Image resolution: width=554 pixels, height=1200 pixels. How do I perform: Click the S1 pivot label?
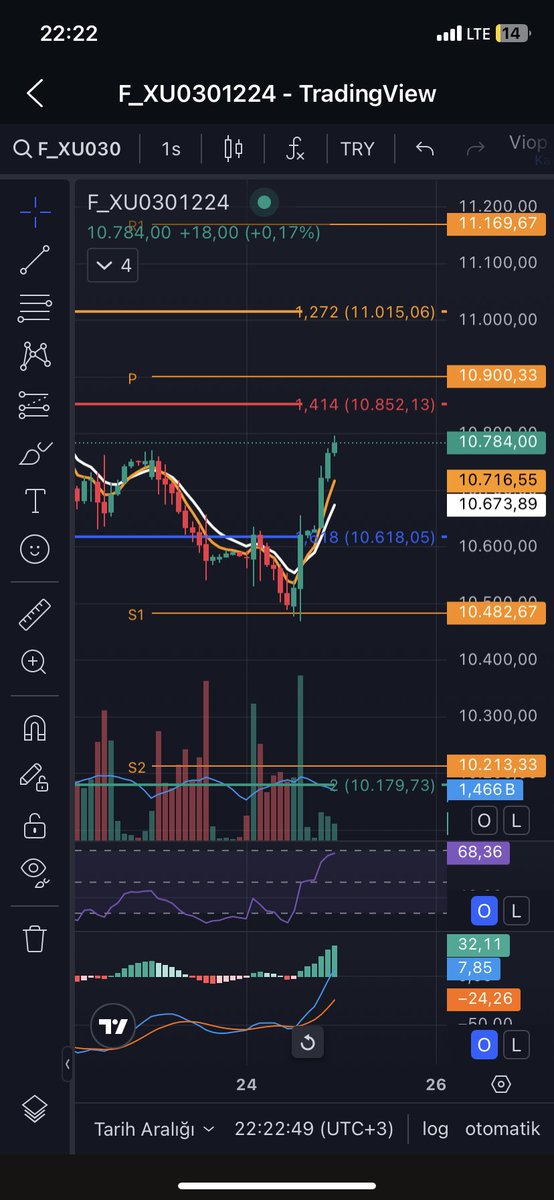pos(136,615)
